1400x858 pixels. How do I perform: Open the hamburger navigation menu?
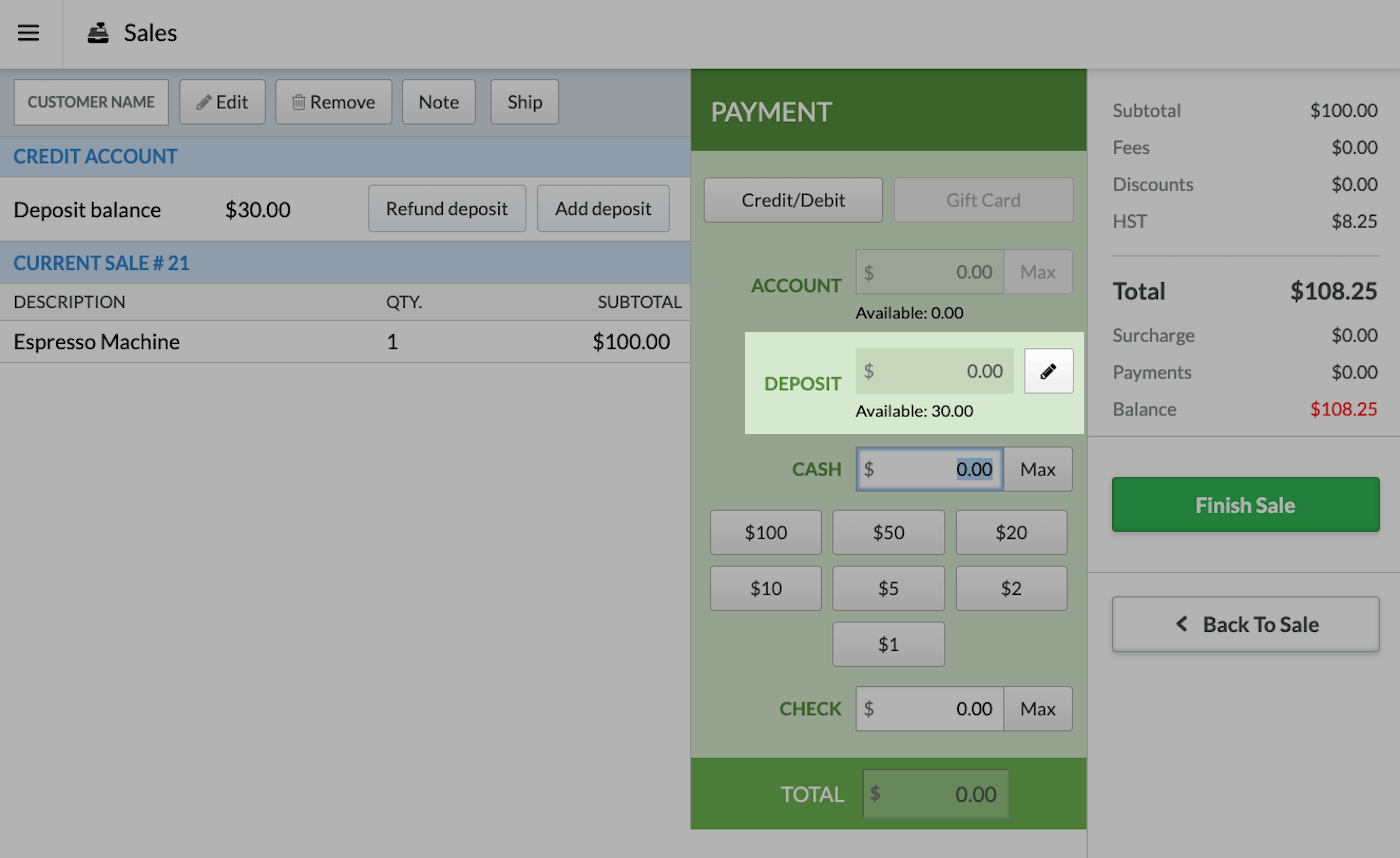pyautogui.click(x=29, y=33)
